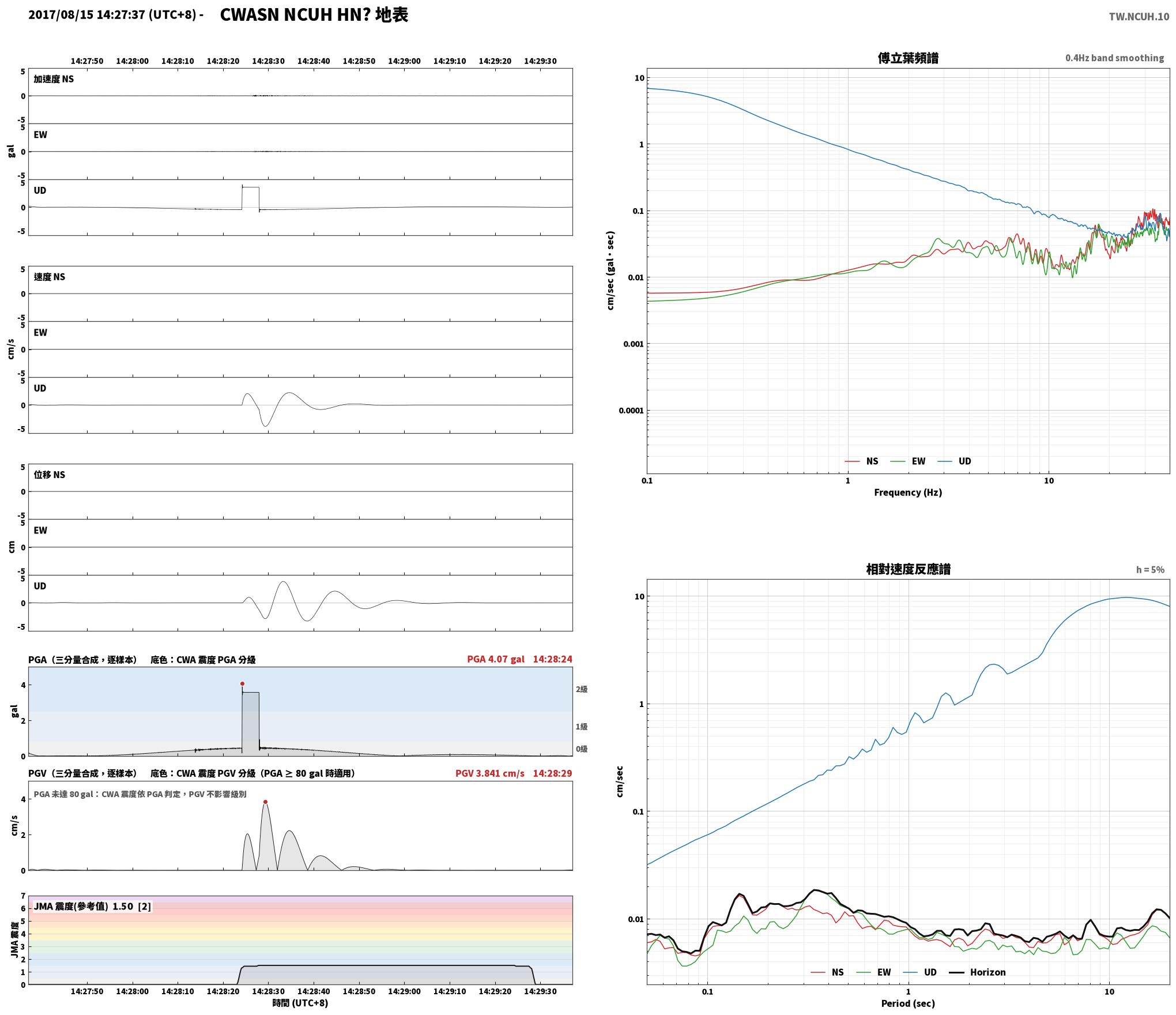Click the square pulse in UD acceleration trace
This screenshot has width=1176, height=1015.
(251, 198)
